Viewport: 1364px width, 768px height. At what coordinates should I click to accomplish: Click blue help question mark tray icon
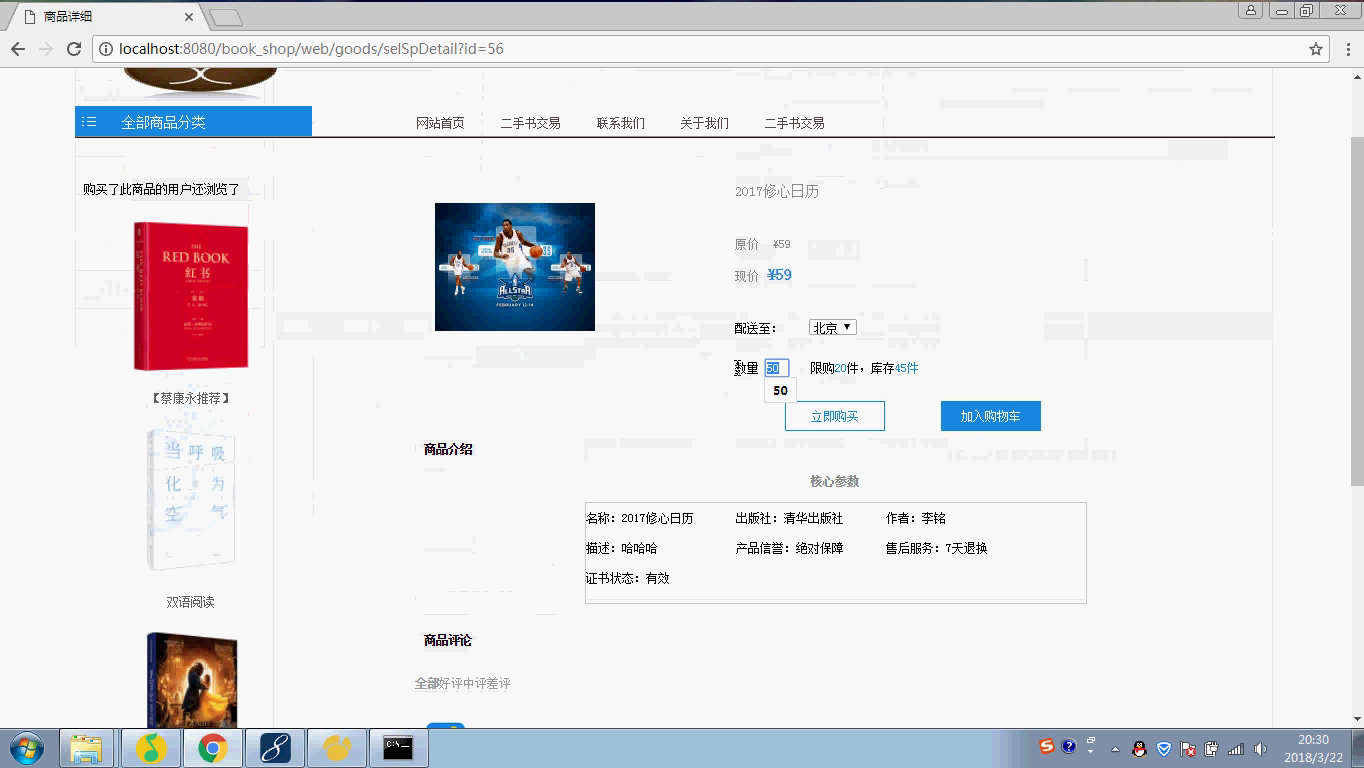1068,747
